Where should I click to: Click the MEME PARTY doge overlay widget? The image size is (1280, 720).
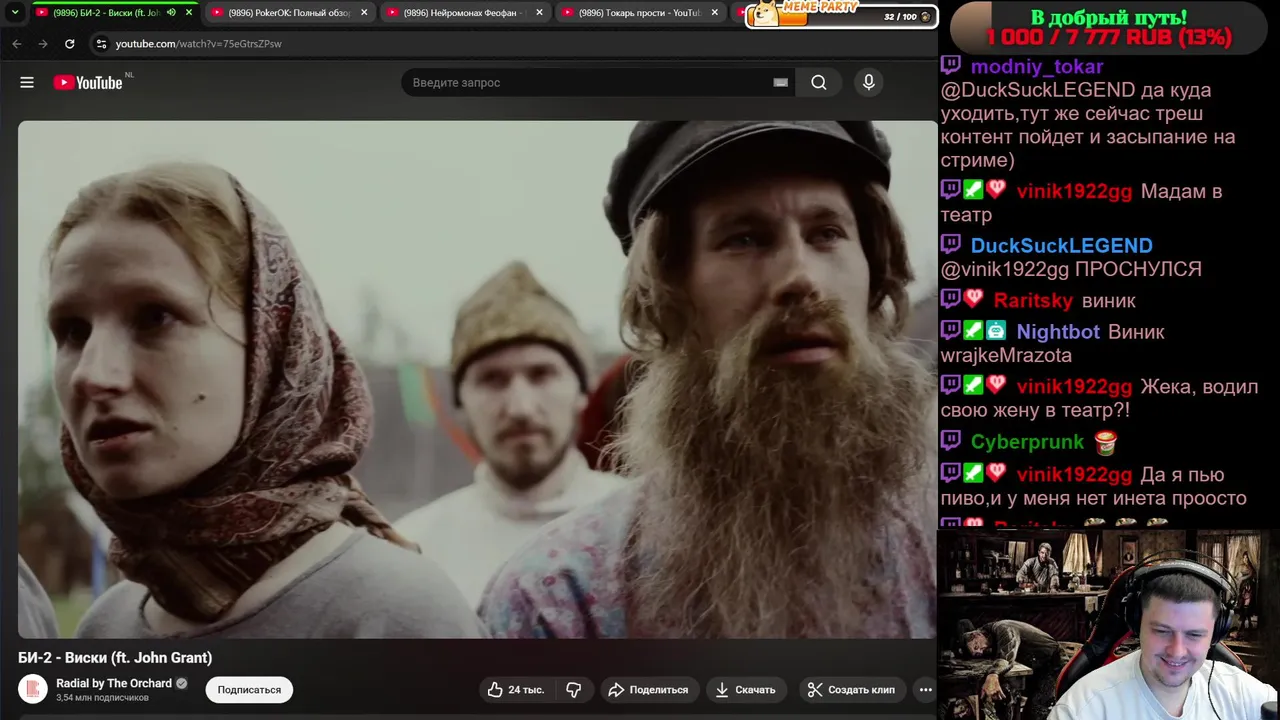pyautogui.click(x=842, y=14)
